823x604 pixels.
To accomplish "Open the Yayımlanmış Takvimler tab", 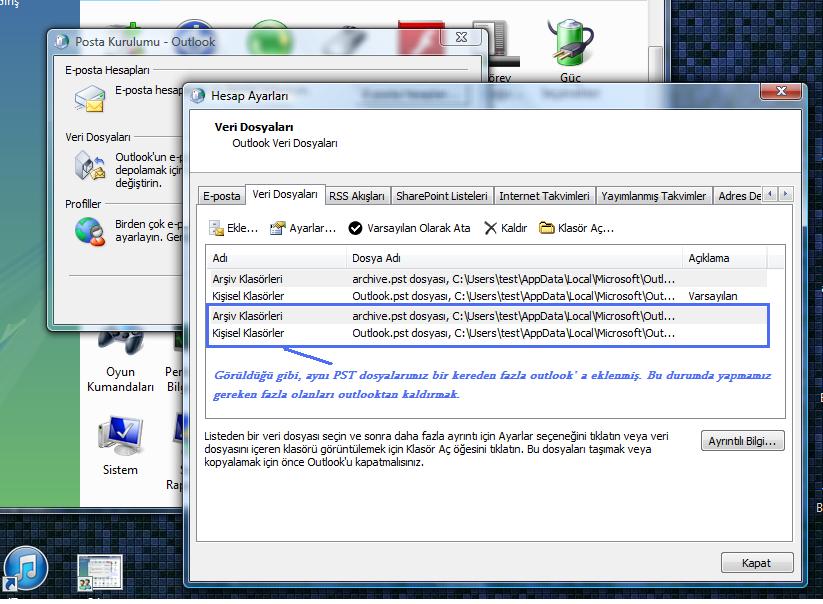I will [654, 196].
